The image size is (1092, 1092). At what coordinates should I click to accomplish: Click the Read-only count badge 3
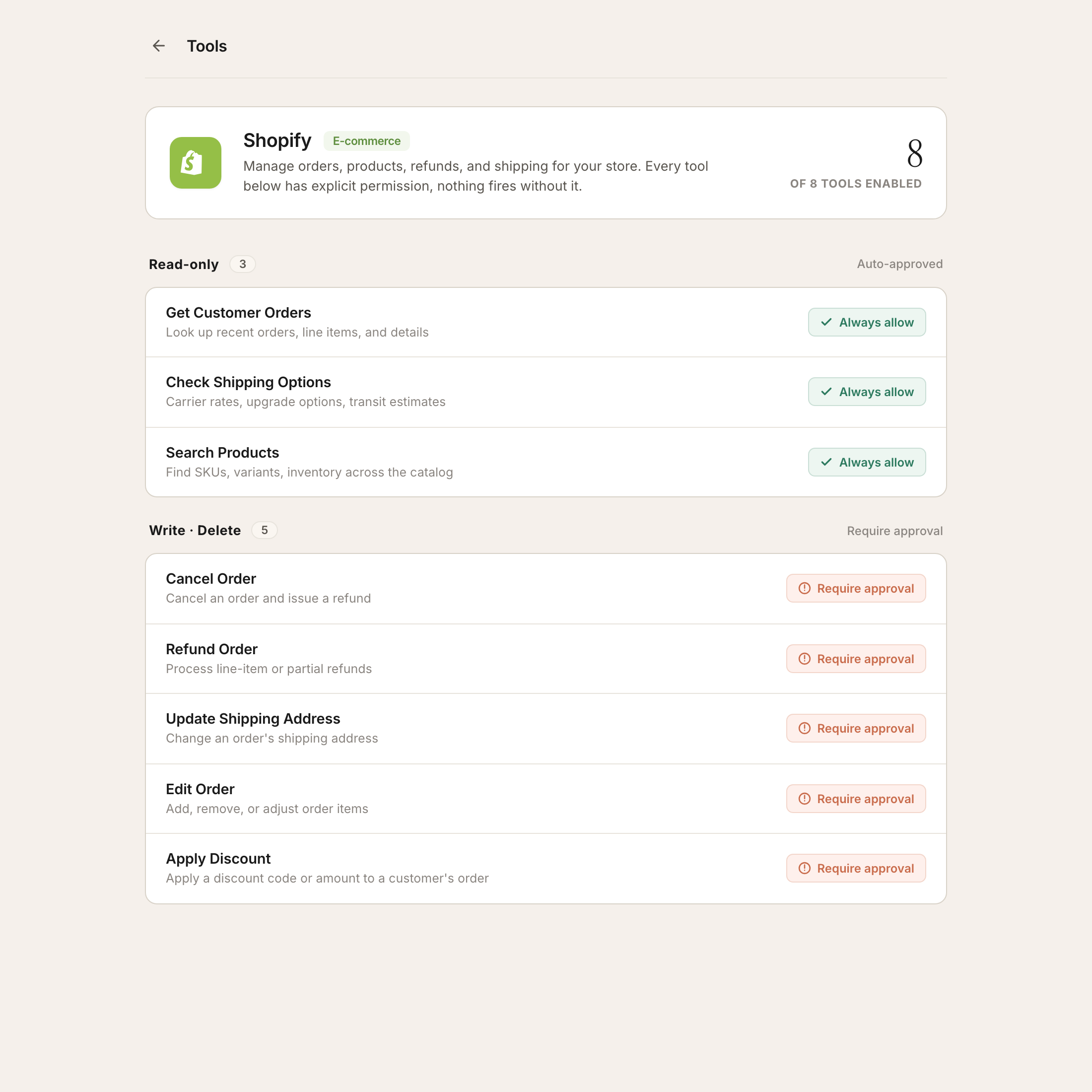(243, 264)
